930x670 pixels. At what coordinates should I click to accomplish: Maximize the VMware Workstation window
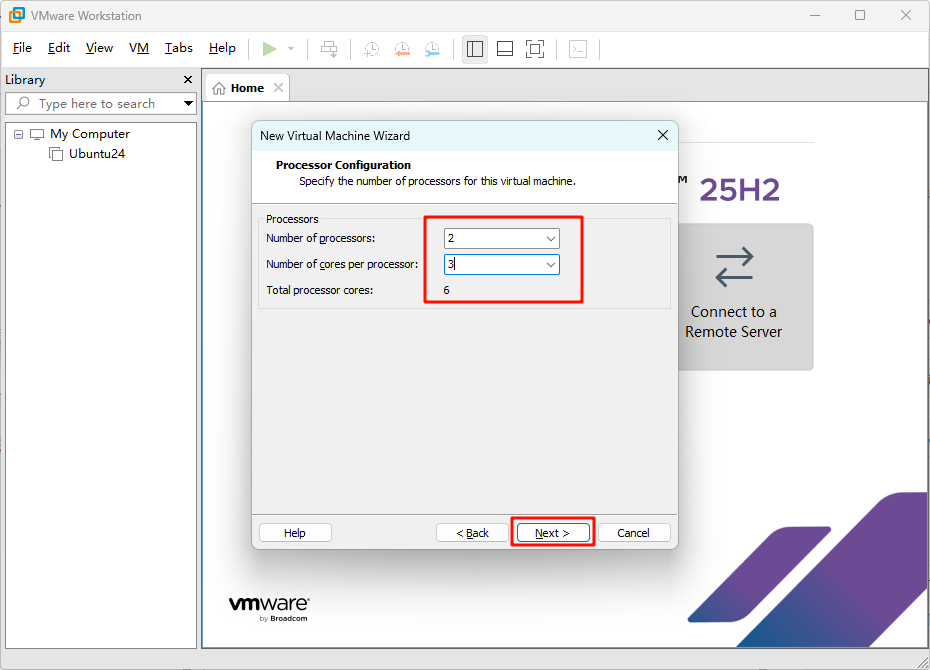coord(860,15)
